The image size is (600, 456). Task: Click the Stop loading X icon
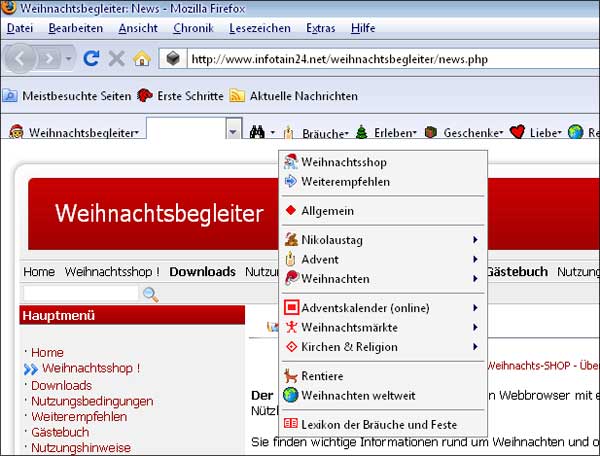tap(117, 59)
